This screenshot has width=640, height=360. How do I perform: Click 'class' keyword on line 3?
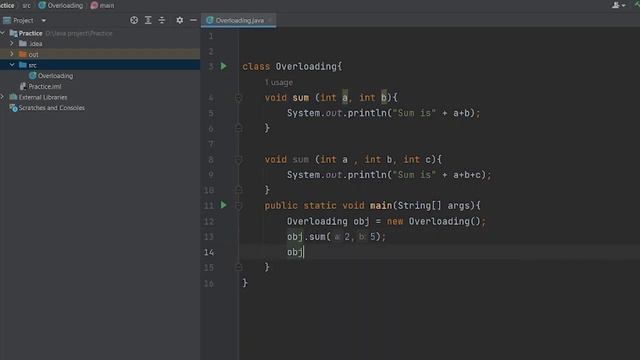point(256,67)
